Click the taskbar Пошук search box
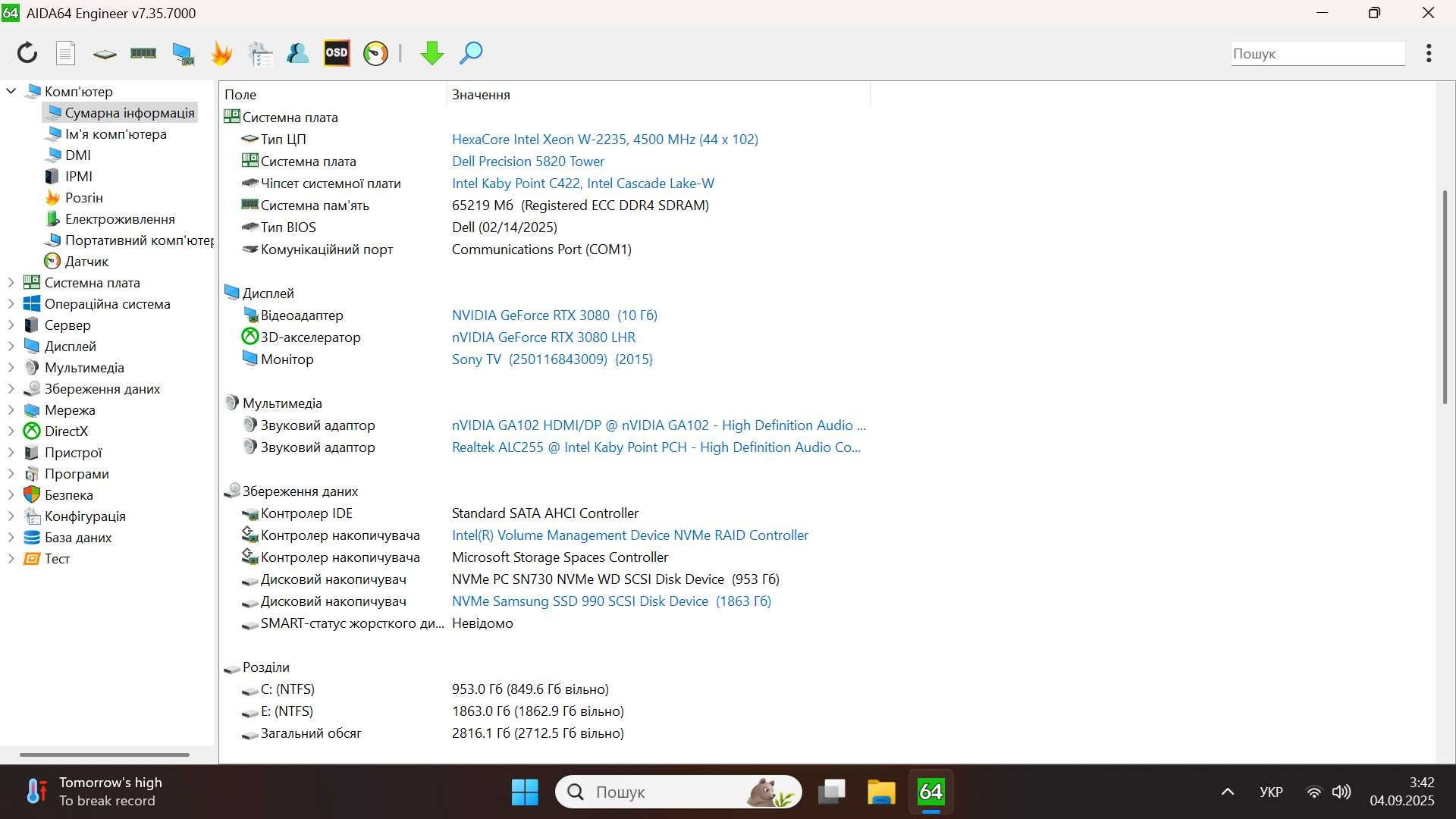Screen dimensions: 1456x819 click(679, 792)
